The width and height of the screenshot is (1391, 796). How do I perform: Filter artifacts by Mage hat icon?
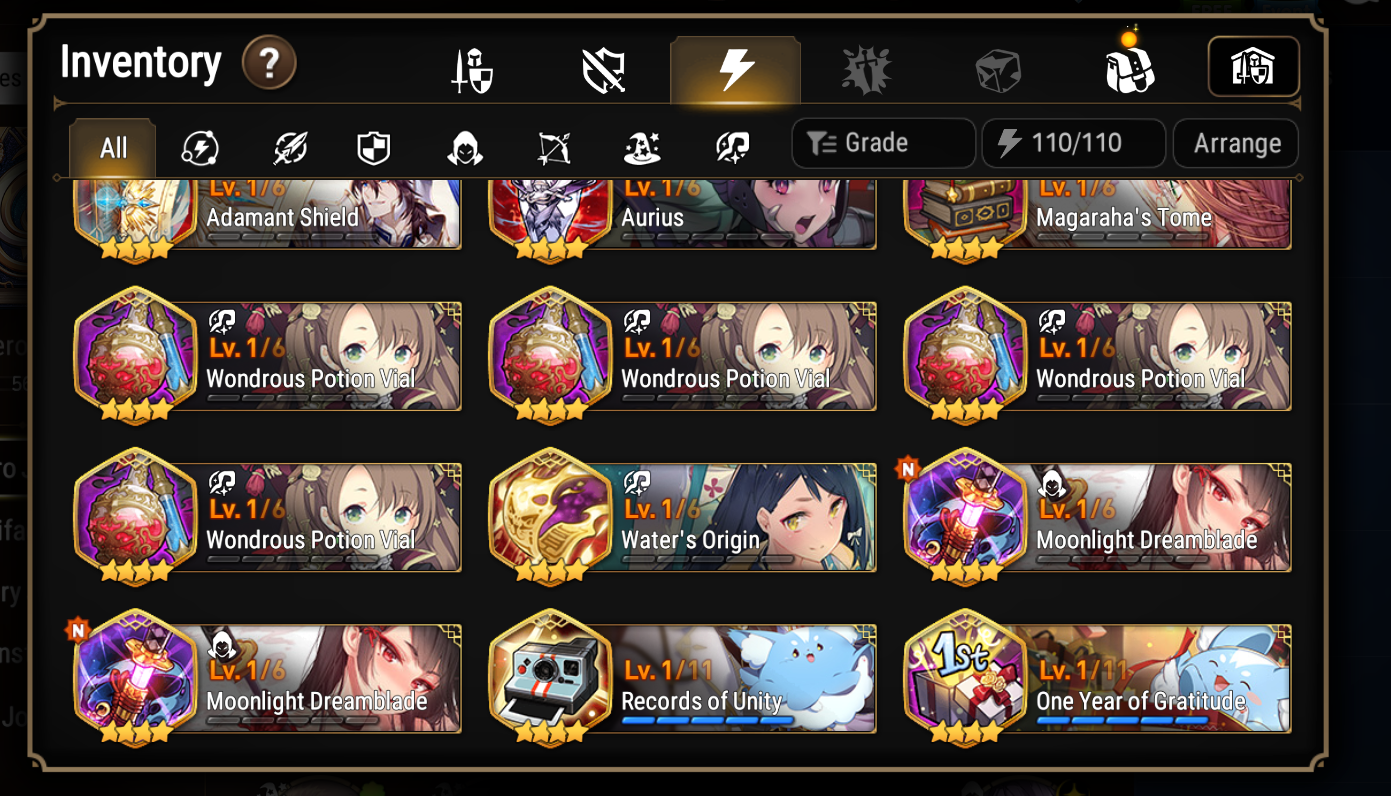[x=642, y=149]
